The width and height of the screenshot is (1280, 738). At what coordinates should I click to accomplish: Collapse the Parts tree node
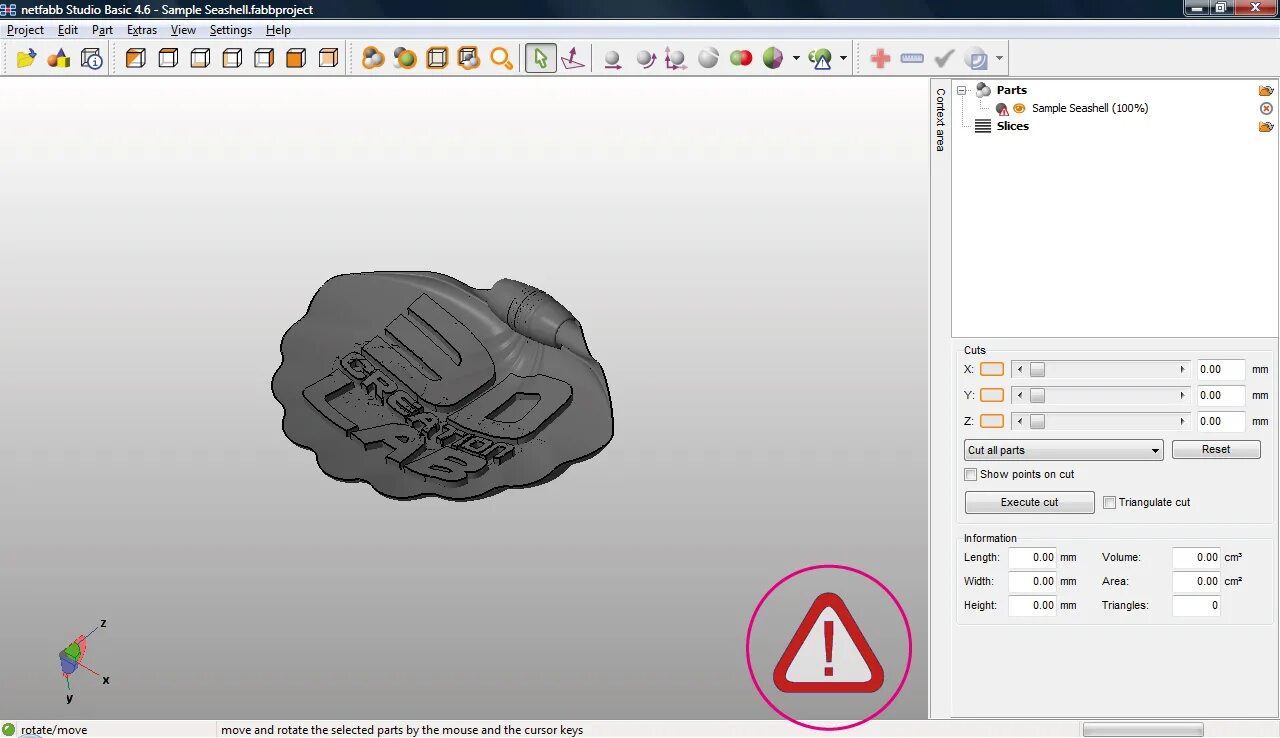(962, 90)
